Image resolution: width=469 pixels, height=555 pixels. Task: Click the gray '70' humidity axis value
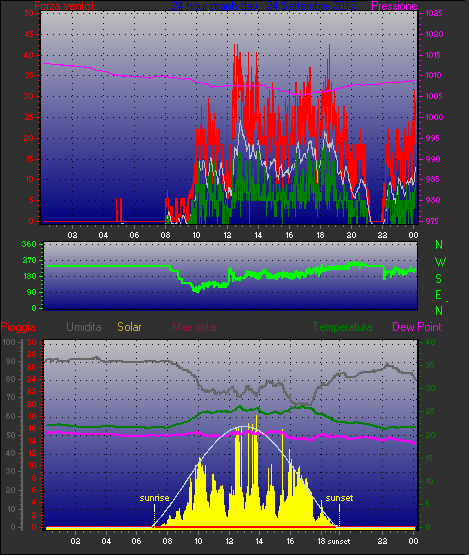10,397
